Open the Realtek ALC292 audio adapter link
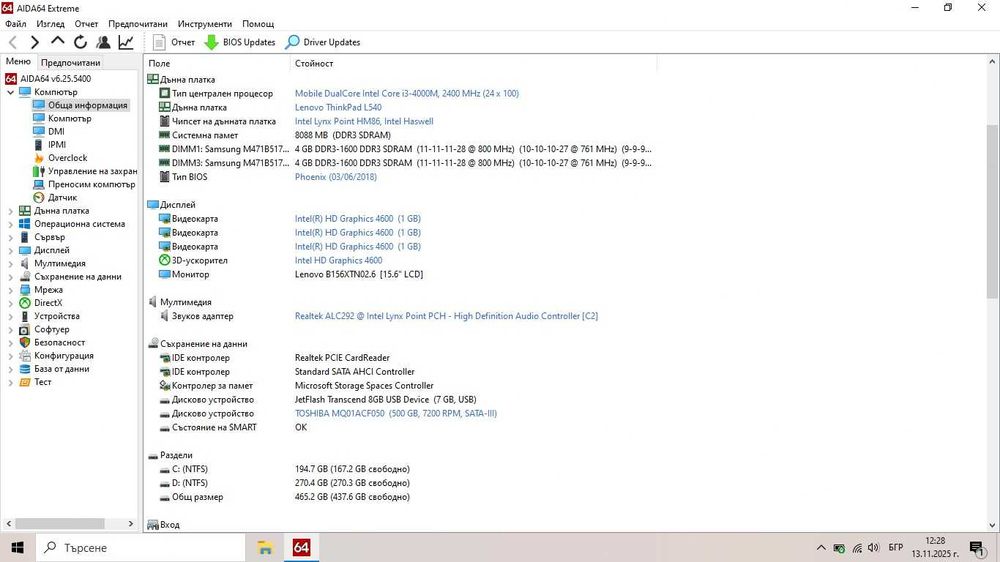This screenshot has width=1000, height=562. pyautogui.click(x=446, y=316)
